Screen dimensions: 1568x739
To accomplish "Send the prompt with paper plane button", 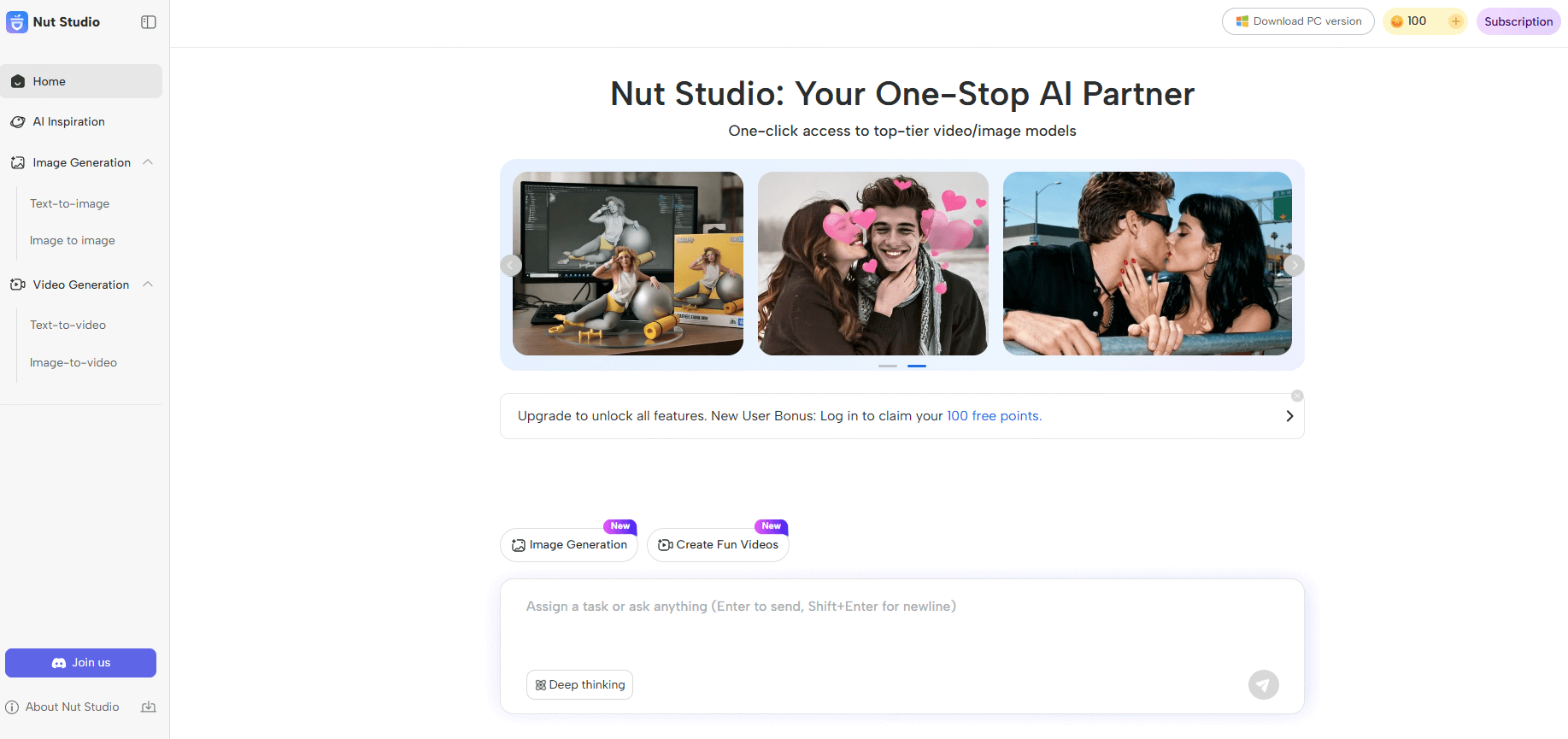I will coord(1264,685).
